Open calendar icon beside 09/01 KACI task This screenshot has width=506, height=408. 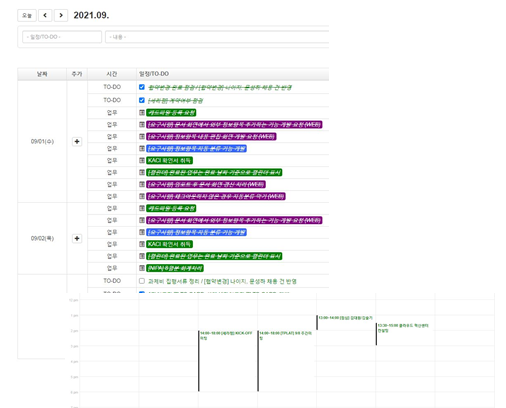[x=142, y=160]
